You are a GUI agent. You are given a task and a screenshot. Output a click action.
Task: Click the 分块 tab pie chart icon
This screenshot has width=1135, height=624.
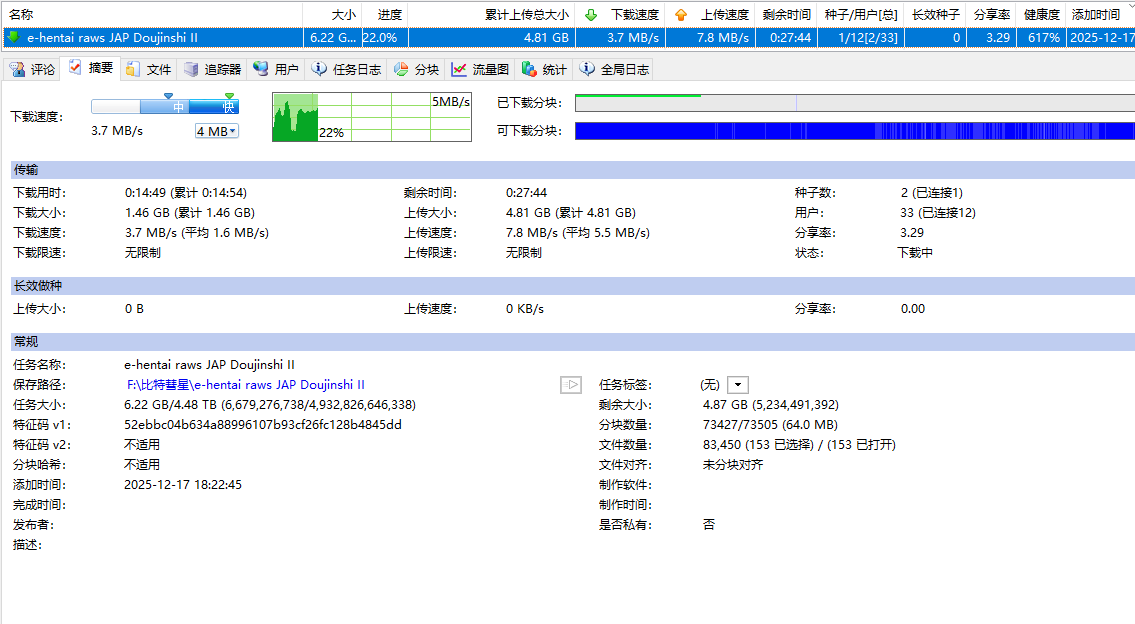coord(401,69)
